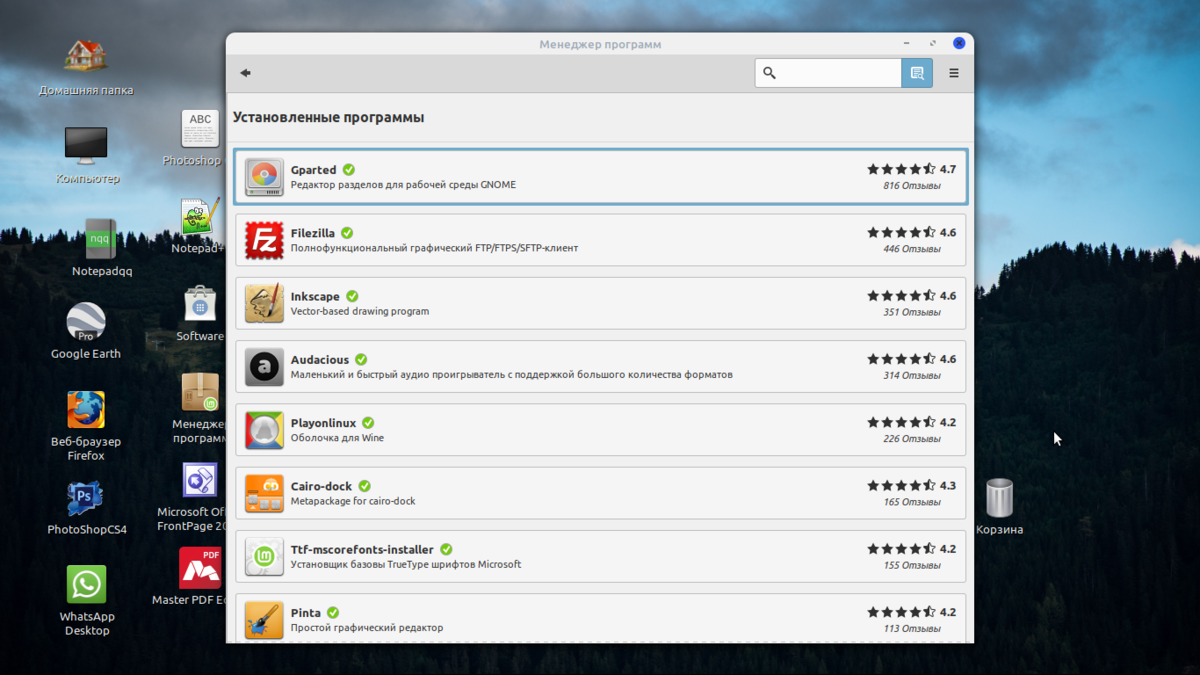Screen dimensions: 1200x675
Task: Click the back arrow in the toolbar
Action: click(245, 73)
